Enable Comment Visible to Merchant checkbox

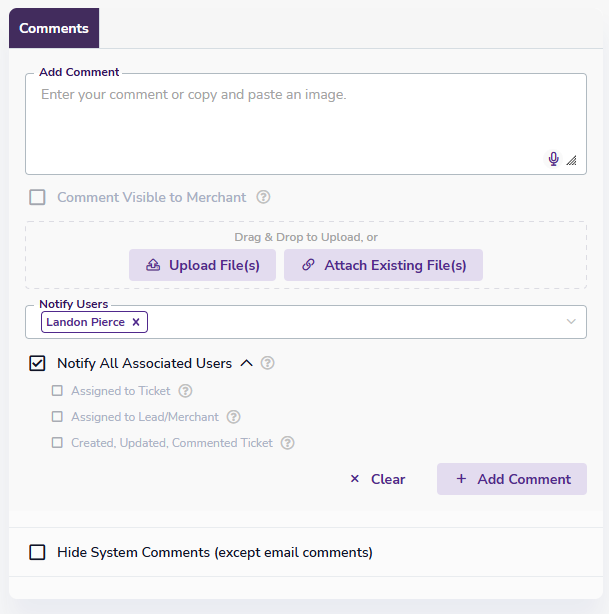point(37,197)
